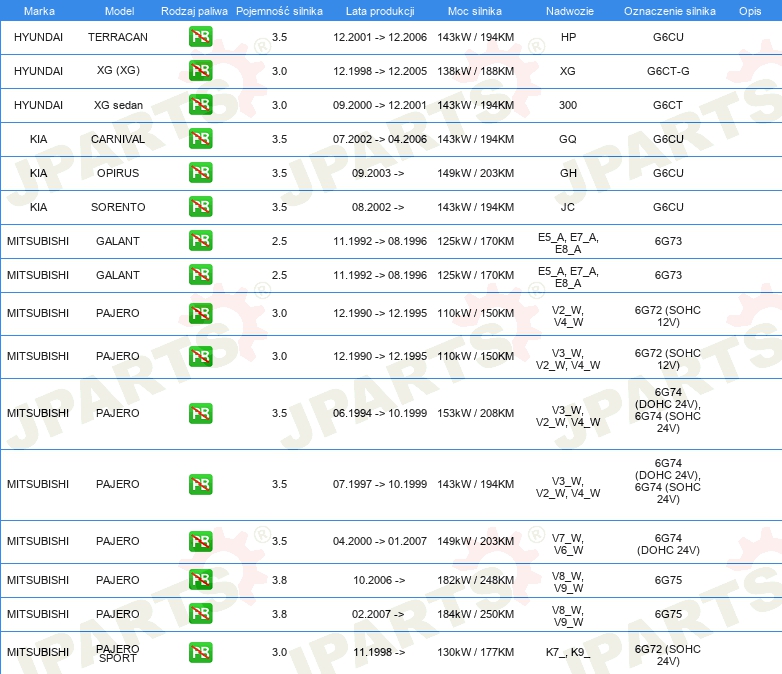Click body code HP

tap(568, 37)
